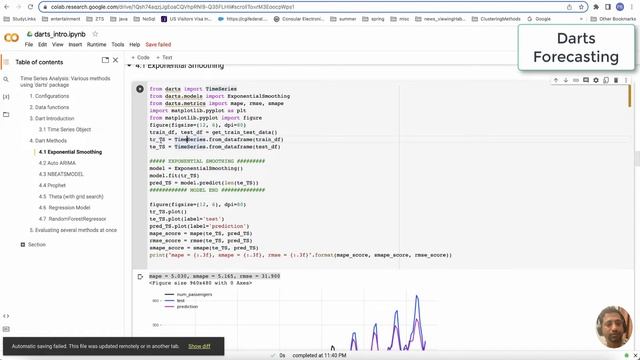
Task: Go back in browser history
Action: click(x=7, y=7)
